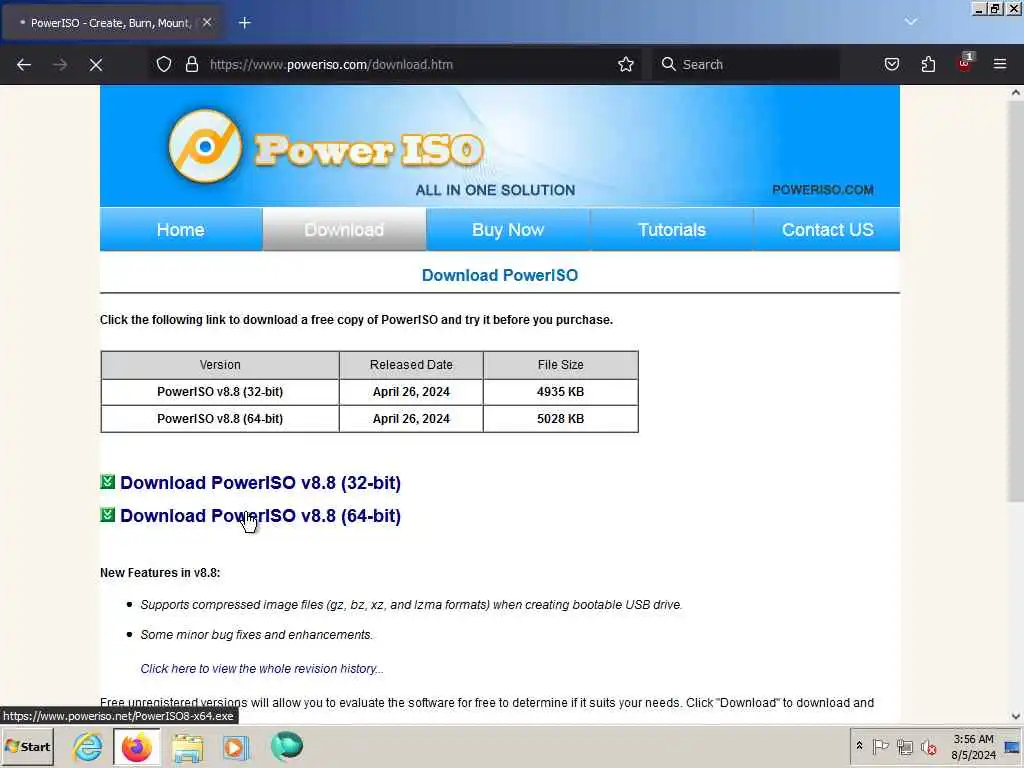
Task: Click Download PowerISO v8.8 (64-bit) link
Action: click(261, 515)
